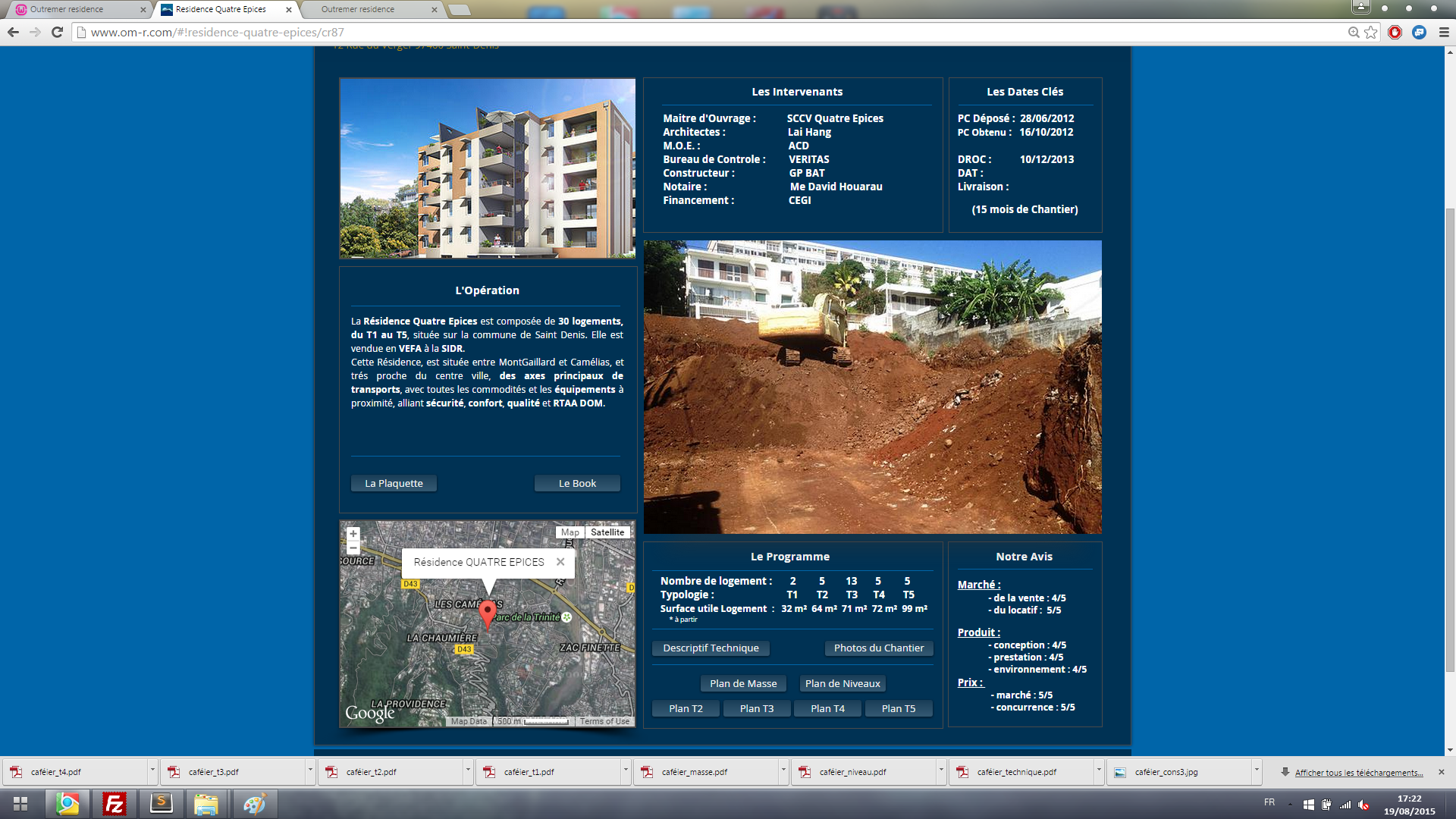
Task: Go forward with the browser forward arrow
Action: pyautogui.click(x=35, y=32)
